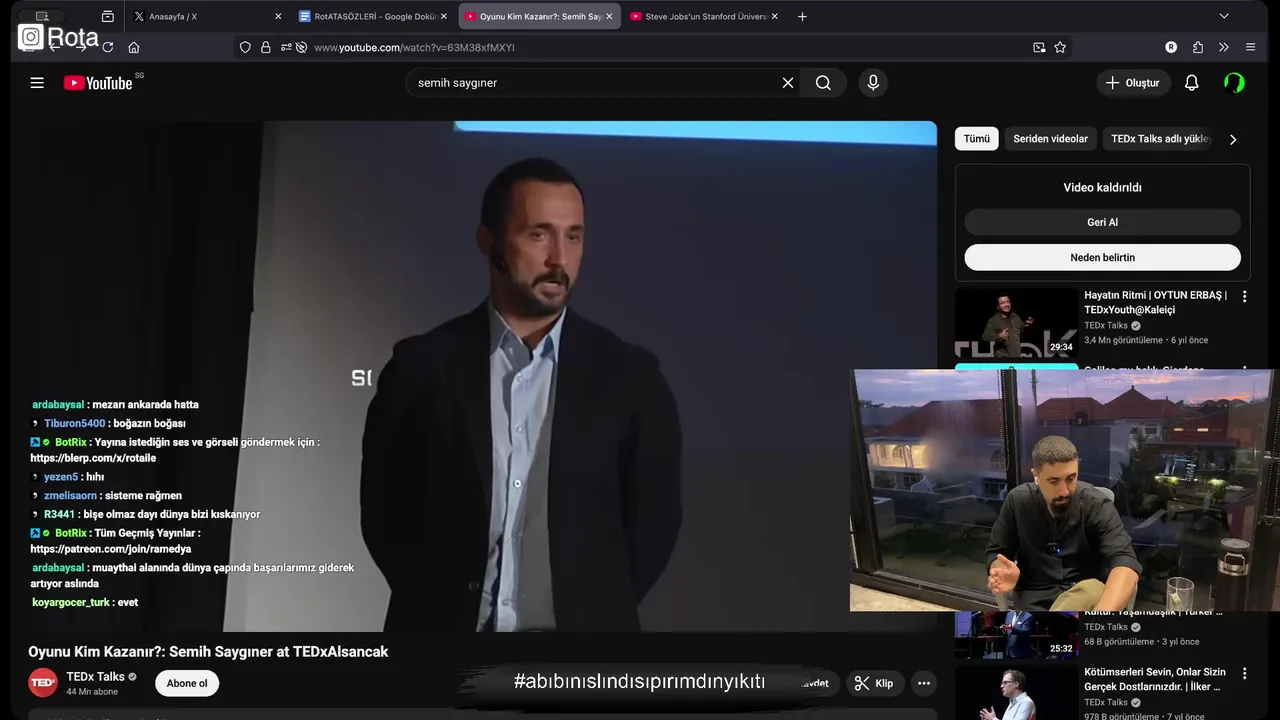Image resolution: width=1280 pixels, height=720 pixels.
Task: Close the Oyunu Kim Kazanır tab
Action: click(609, 17)
